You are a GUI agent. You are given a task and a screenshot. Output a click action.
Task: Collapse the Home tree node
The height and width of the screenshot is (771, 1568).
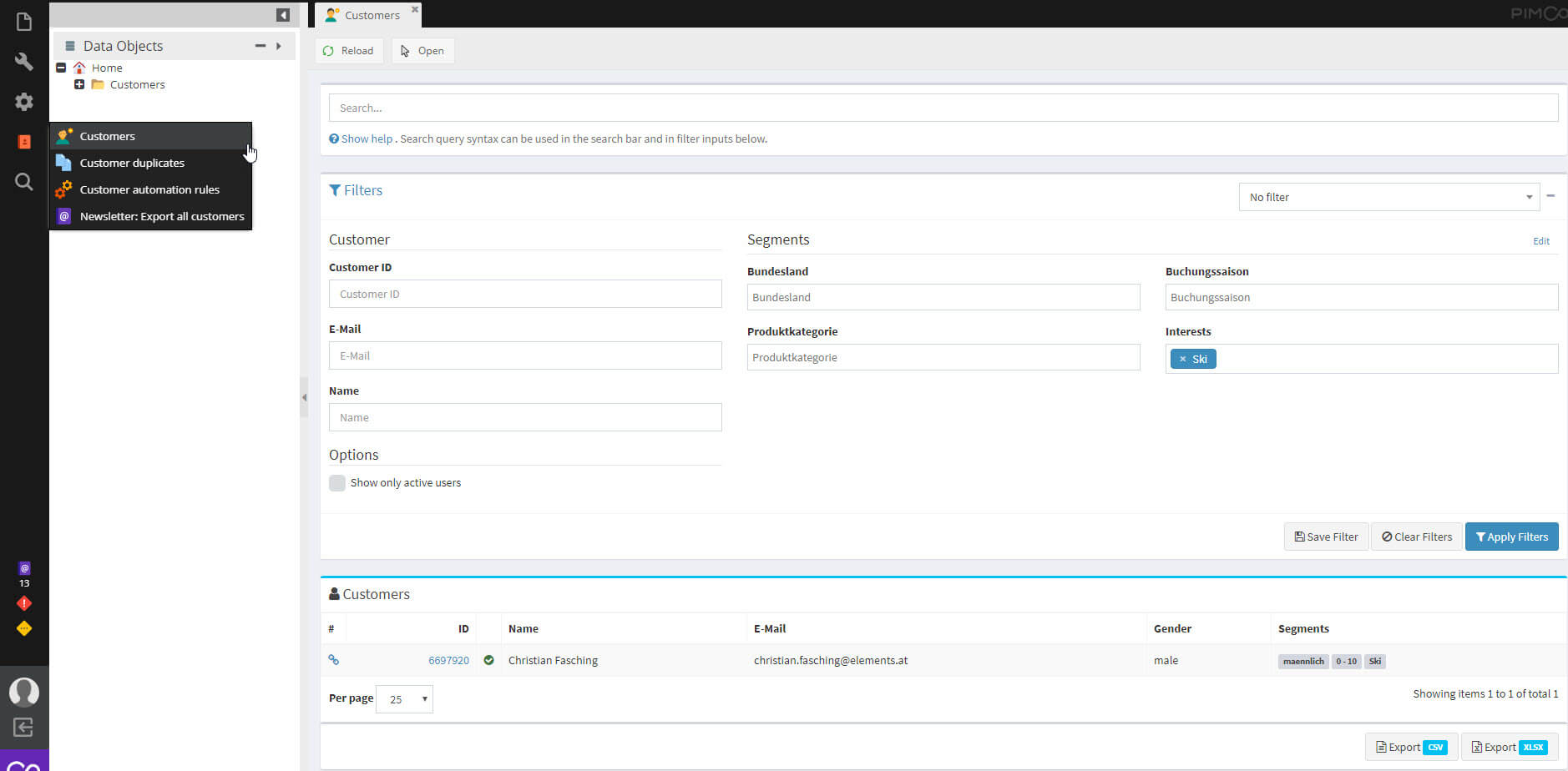[x=61, y=68]
